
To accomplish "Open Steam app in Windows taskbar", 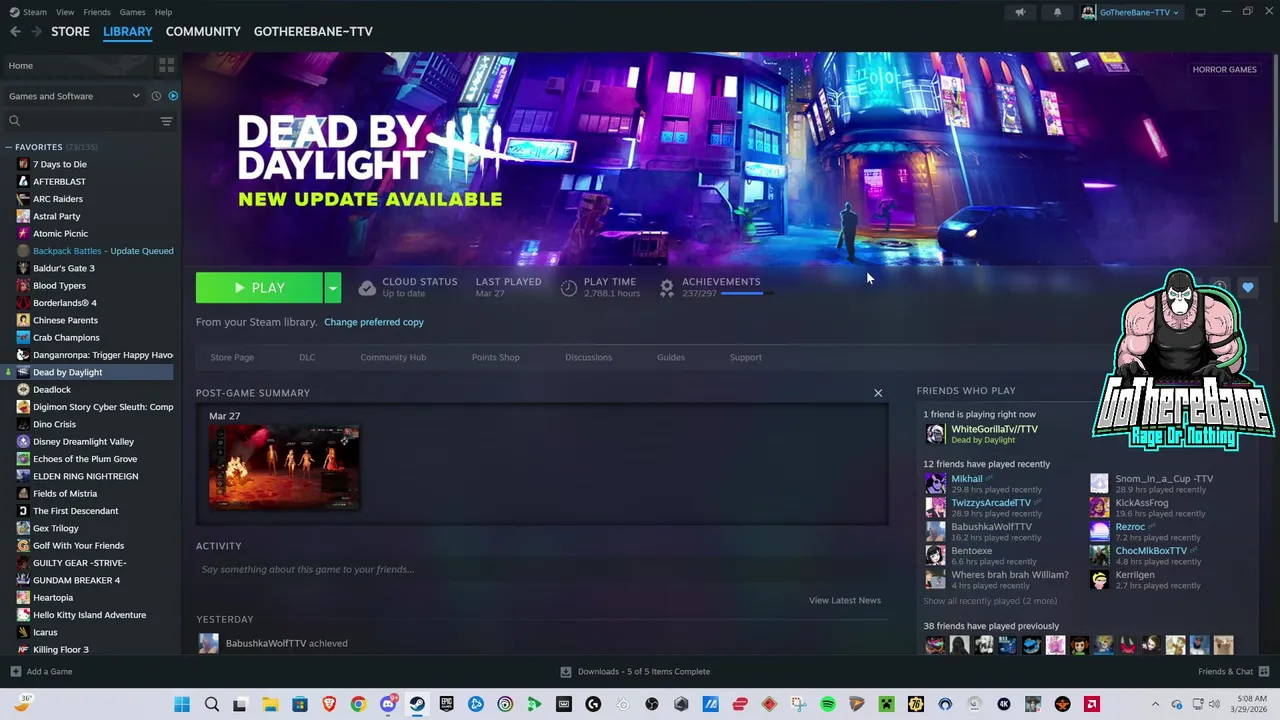I will [417, 704].
